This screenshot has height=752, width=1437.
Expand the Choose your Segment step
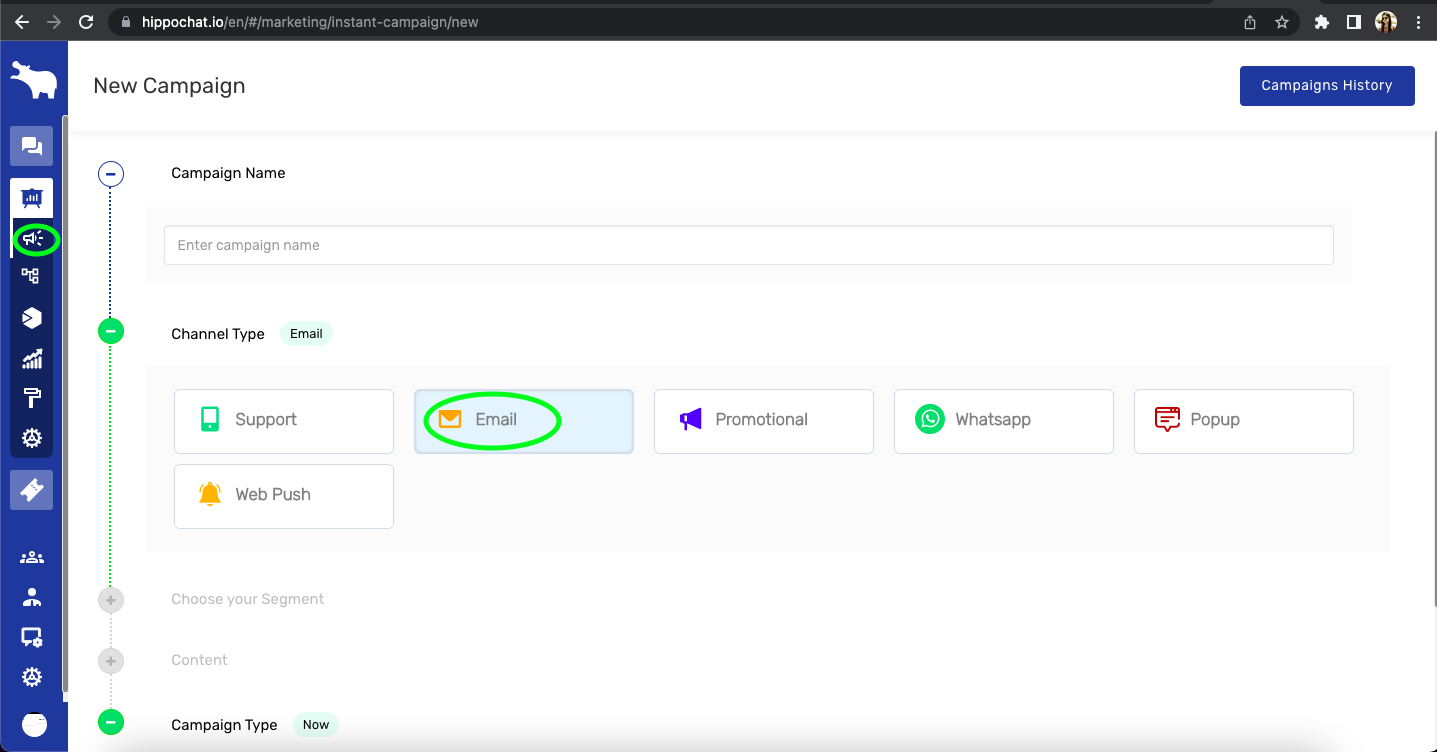[111, 600]
